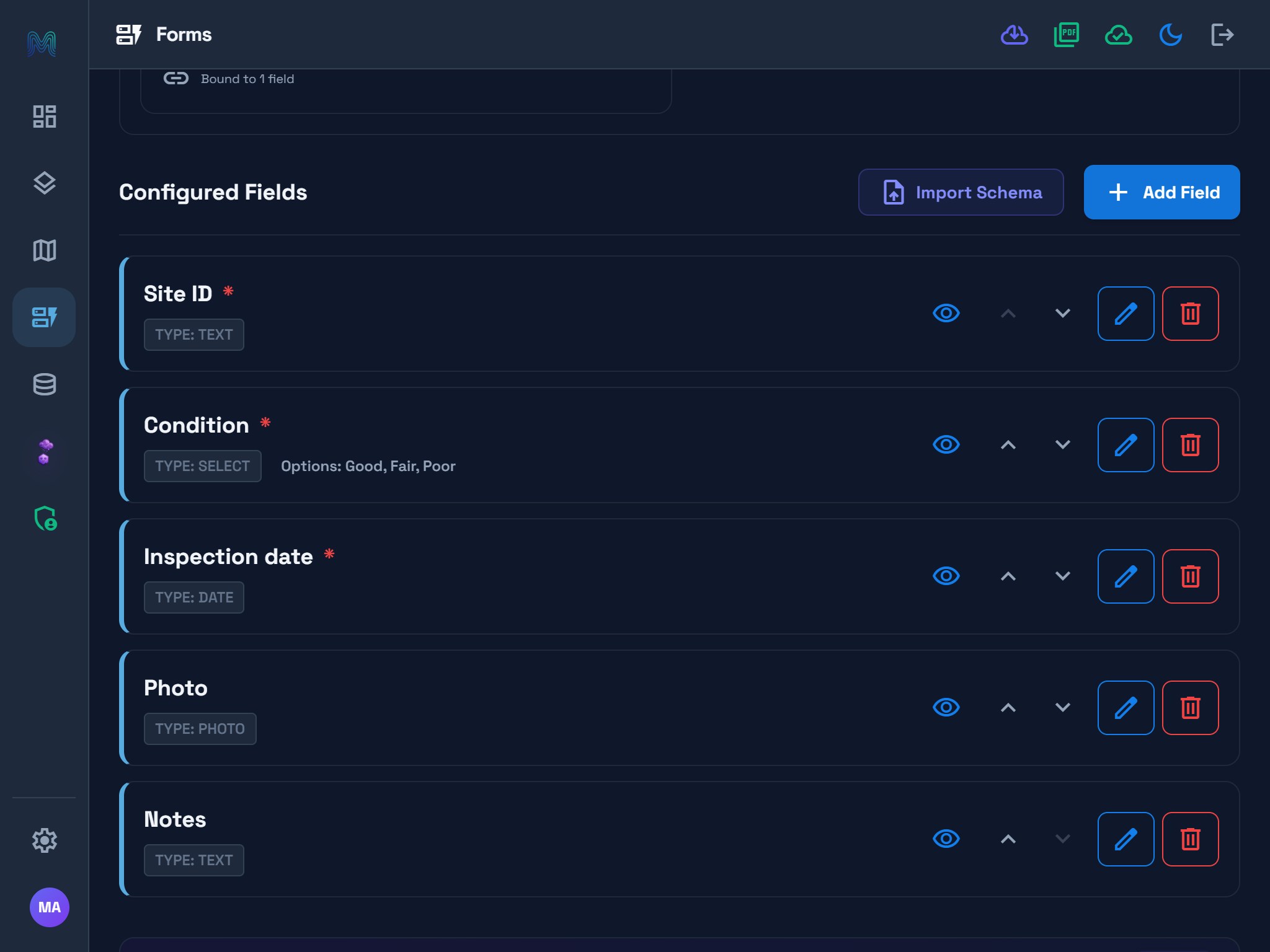The width and height of the screenshot is (1270, 952).
Task: Edit the Inspection date field
Action: [x=1126, y=576]
